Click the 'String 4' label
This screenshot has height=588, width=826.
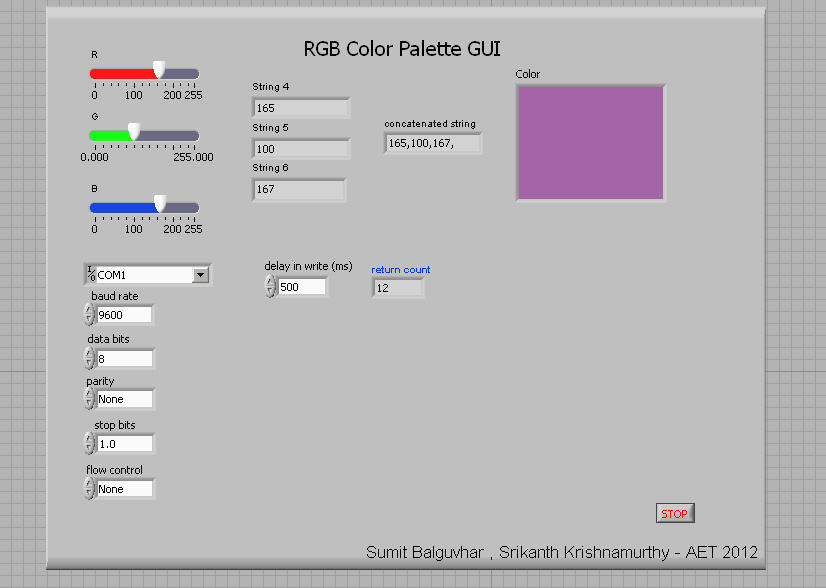[x=271, y=87]
